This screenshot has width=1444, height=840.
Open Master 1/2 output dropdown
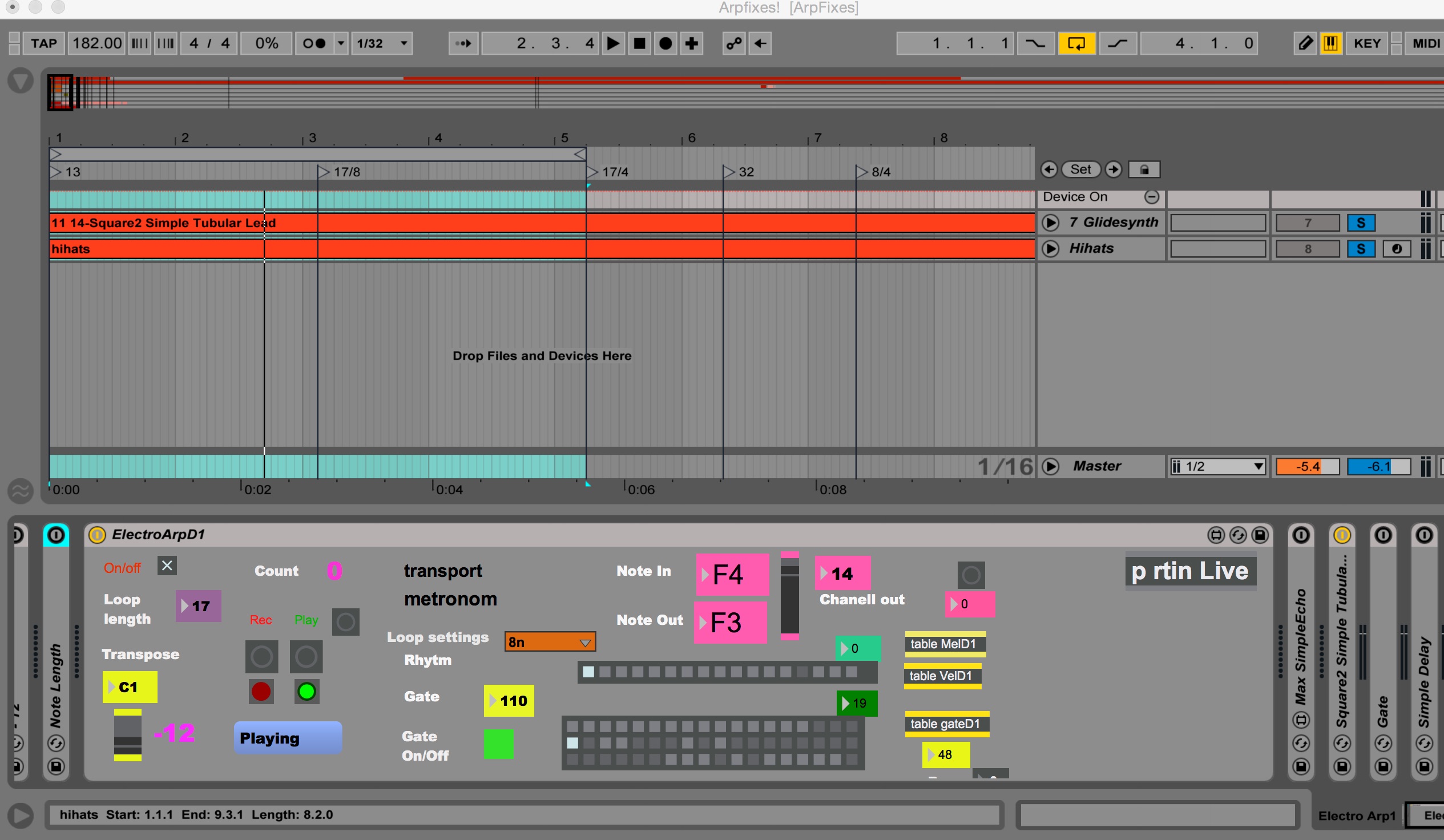point(1217,466)
